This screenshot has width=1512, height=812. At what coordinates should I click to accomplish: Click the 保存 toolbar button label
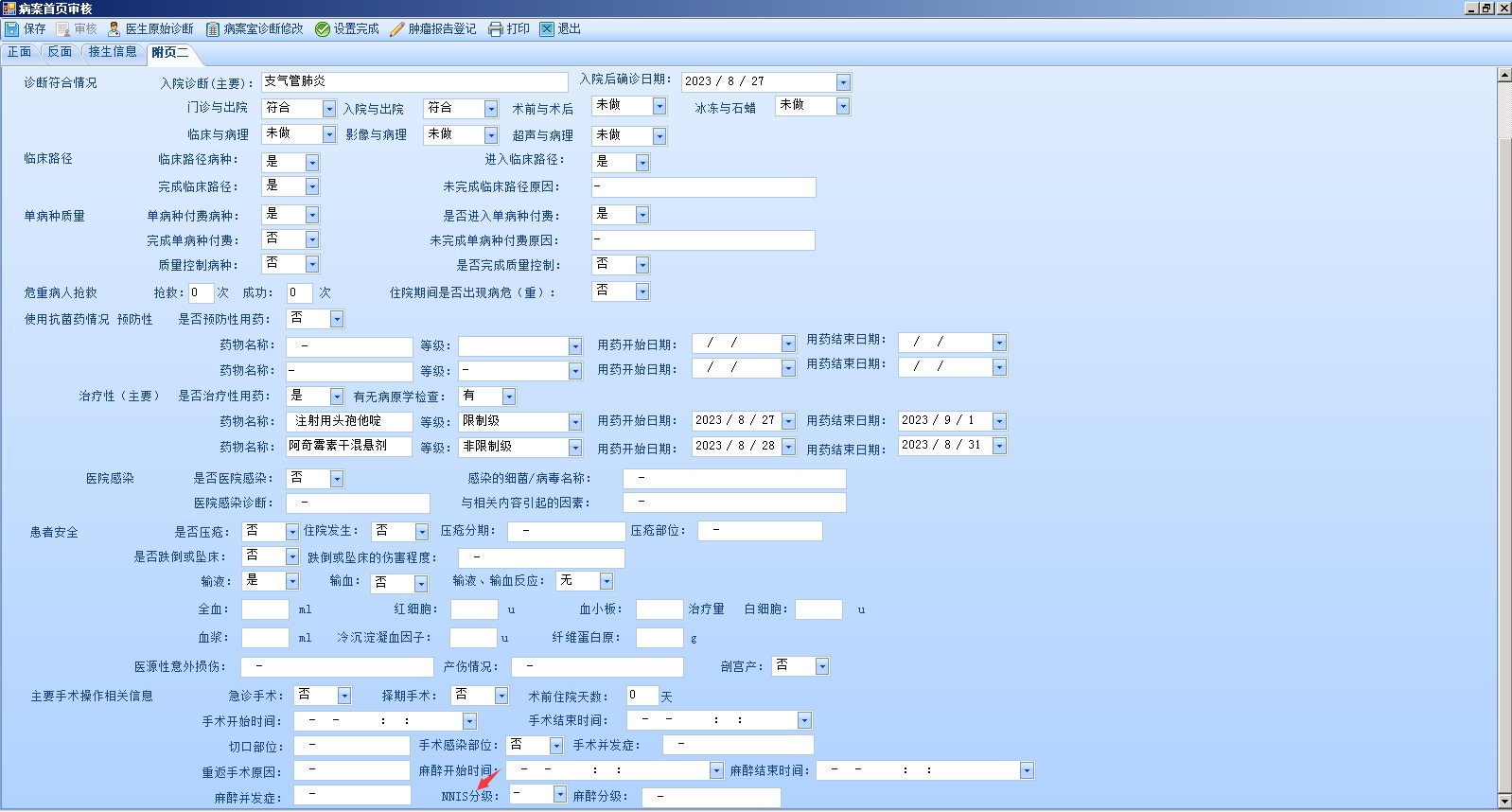pyautogui.click(x=35, y=29)
